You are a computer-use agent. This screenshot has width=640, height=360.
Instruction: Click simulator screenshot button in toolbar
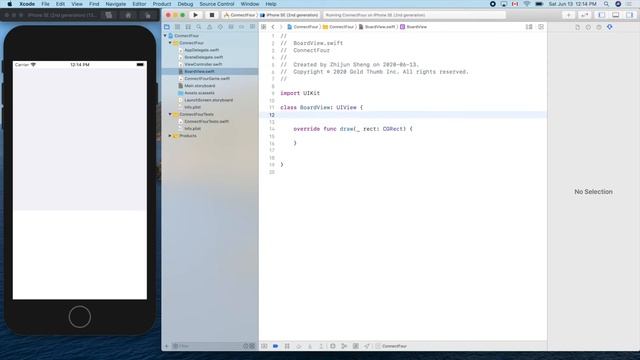pyautogui.click(x=109, y=15)
